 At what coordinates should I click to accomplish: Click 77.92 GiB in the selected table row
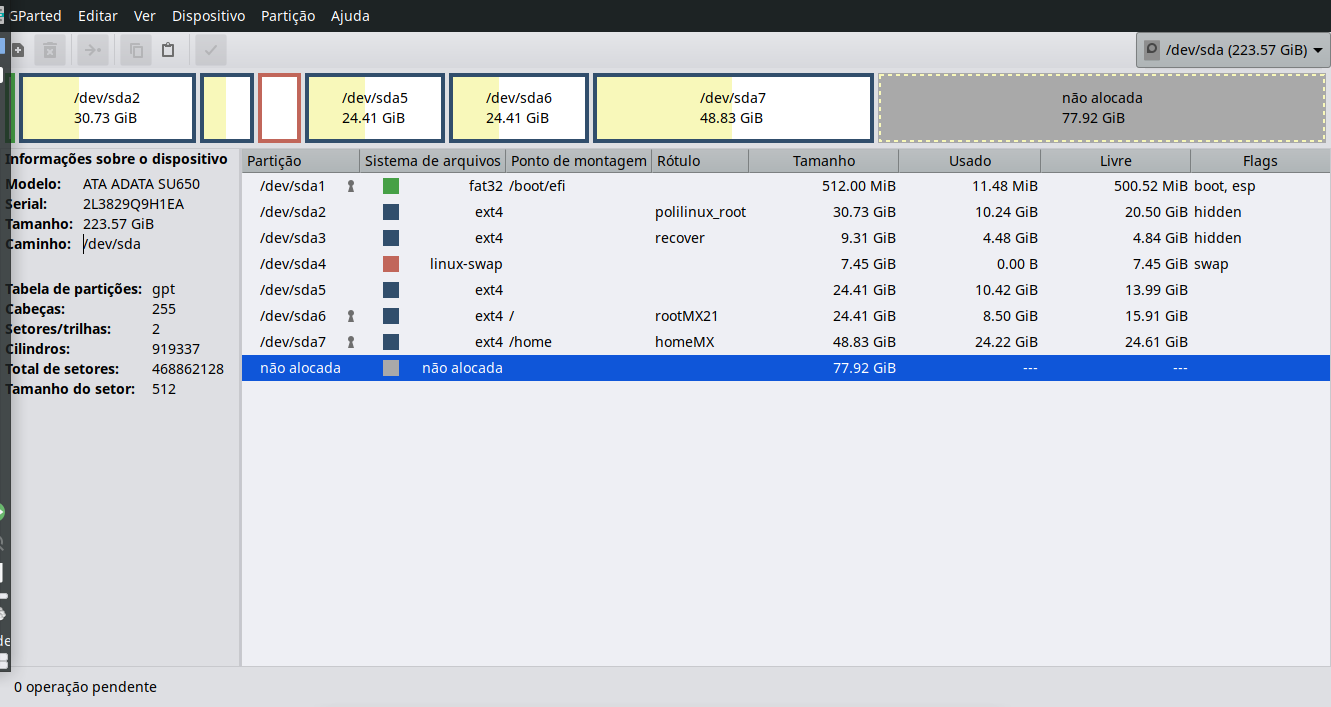(x=864, y=368)
